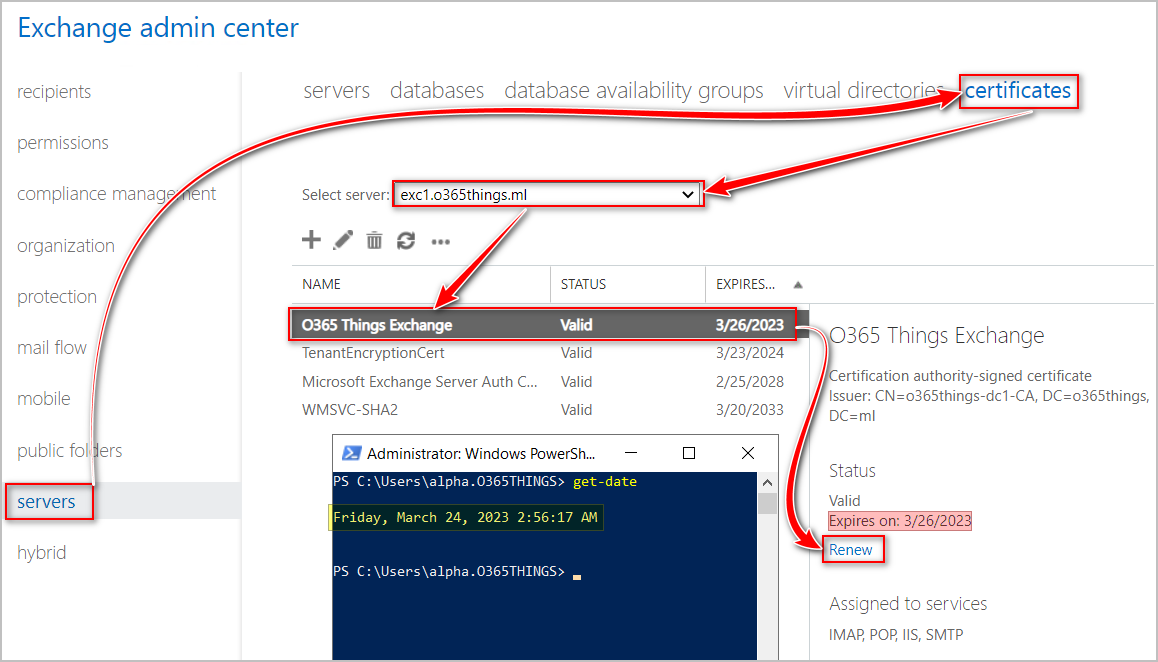The image size is (1158, 662).
Task: Click expiry date 3/23/2024
Action: coord(750,353)
